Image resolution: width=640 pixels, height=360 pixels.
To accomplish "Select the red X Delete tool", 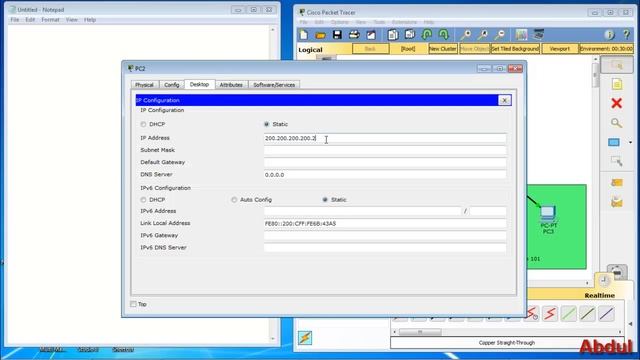I will point(617,103).
